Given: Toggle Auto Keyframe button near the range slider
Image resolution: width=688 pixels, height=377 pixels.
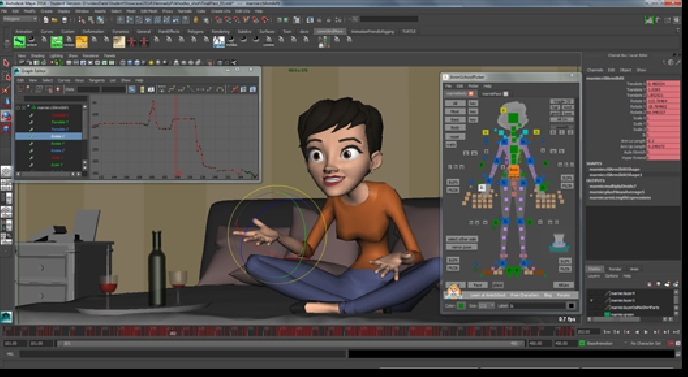Looking at the screenshot, I should 670,343.
